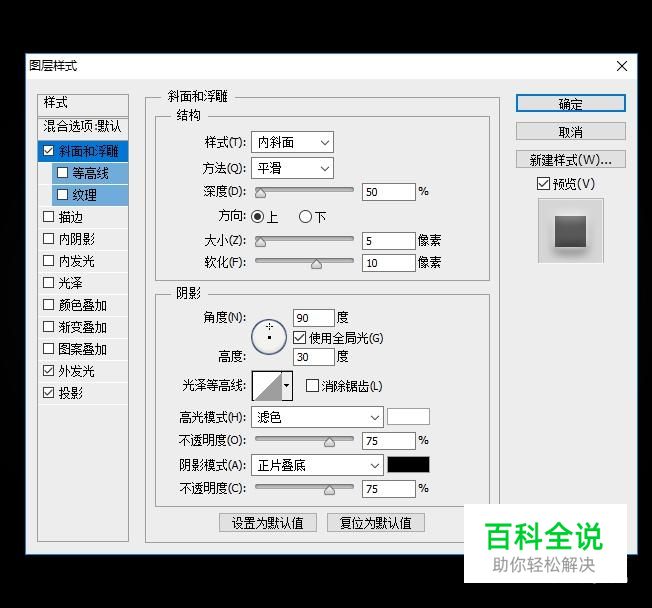Click the 新建样式(W)... button

[570, 159]
